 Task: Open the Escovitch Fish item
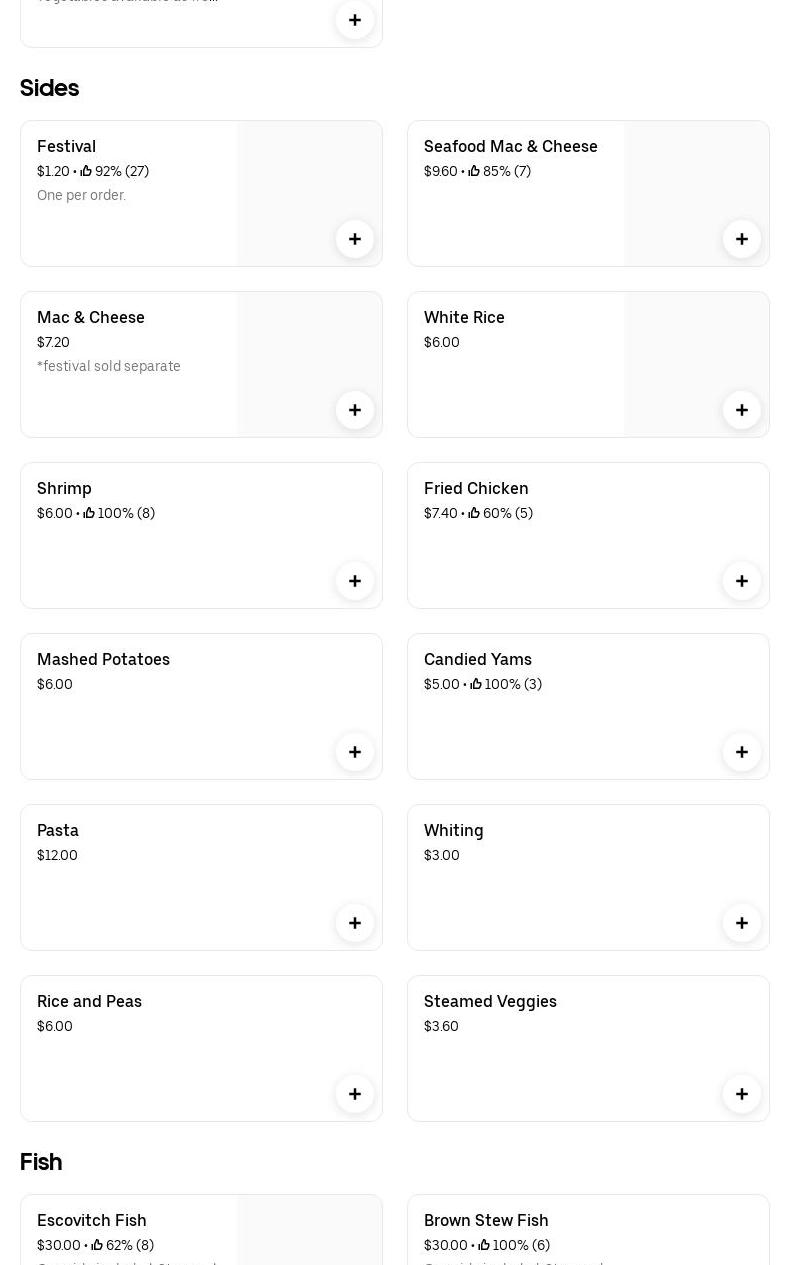pyautogui.click(x=92, y=1220)
